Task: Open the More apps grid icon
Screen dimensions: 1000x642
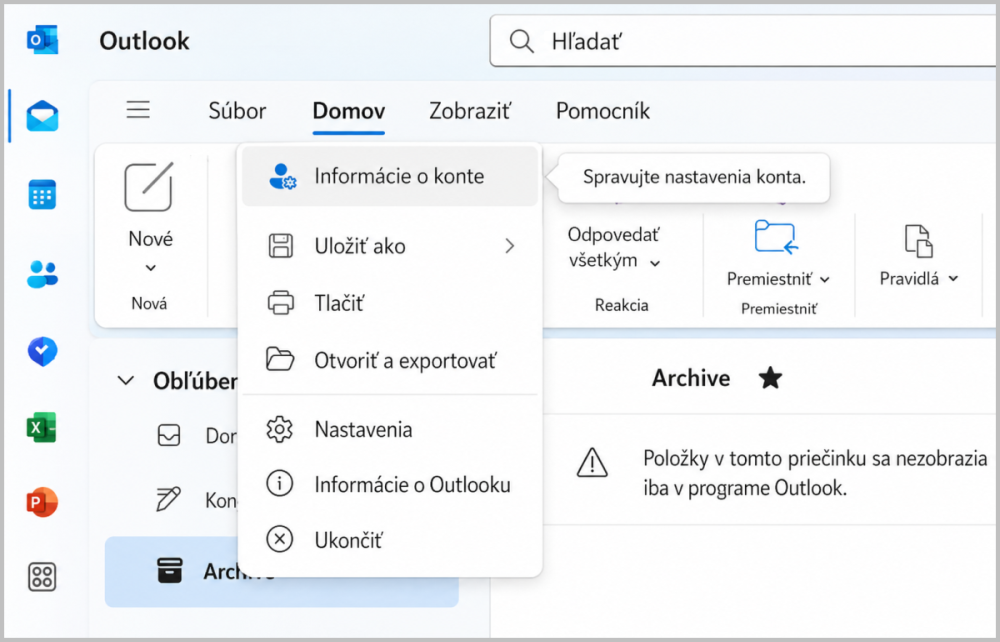Action: tap(42, 576)
